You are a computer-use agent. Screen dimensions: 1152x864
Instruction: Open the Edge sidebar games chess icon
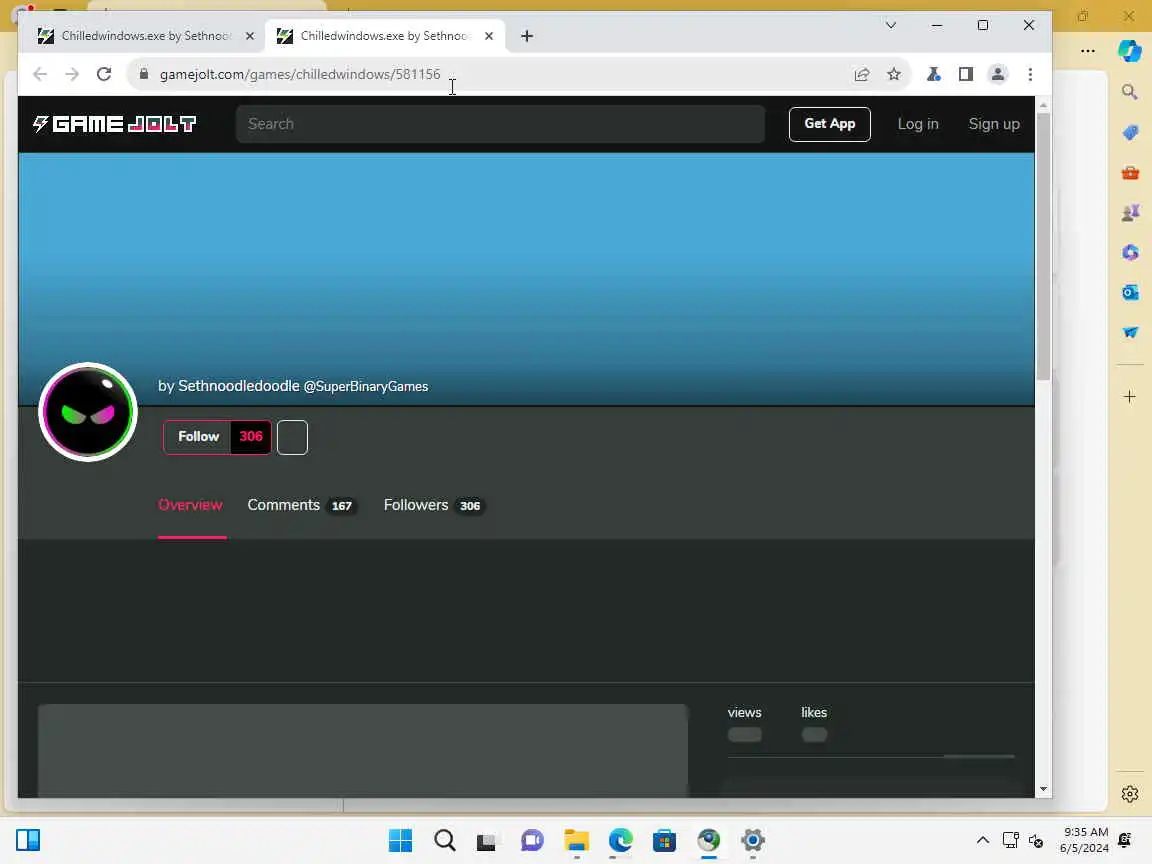click(x=1130, y=212)
